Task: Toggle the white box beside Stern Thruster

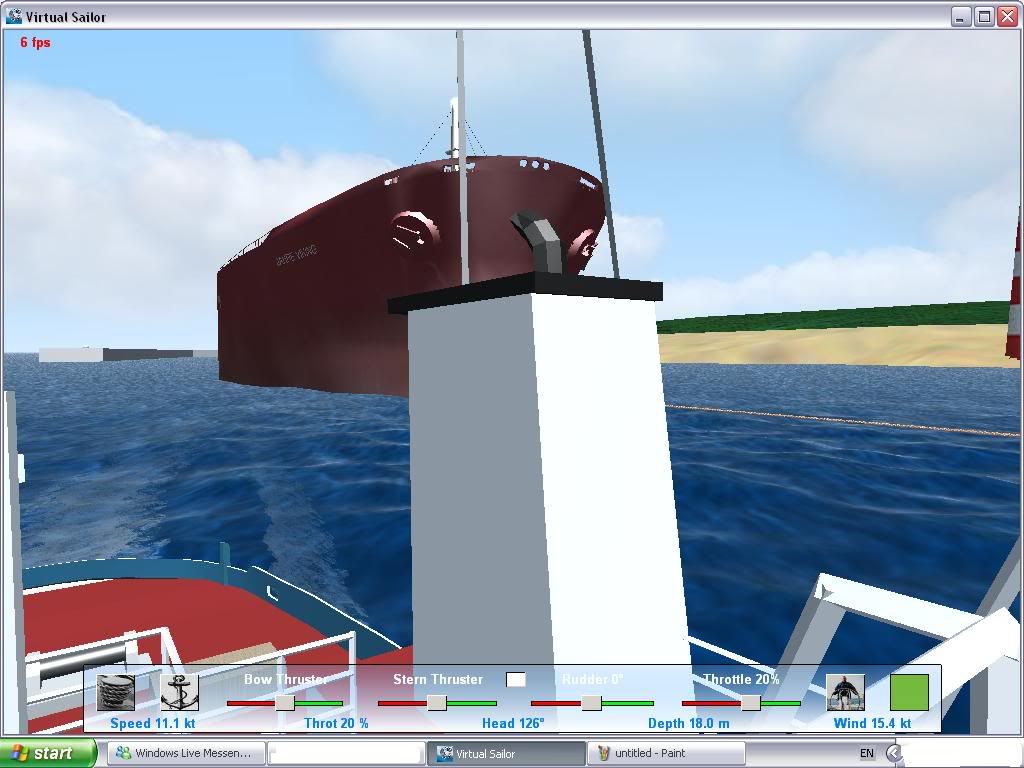Action: 516,680
